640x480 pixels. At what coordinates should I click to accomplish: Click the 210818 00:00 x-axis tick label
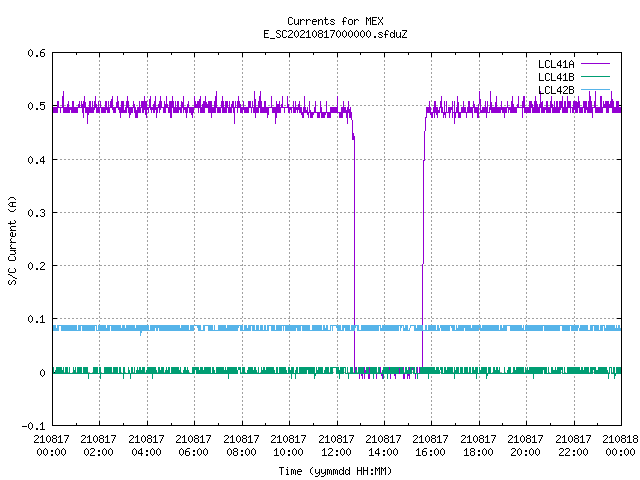pos(620,445)
